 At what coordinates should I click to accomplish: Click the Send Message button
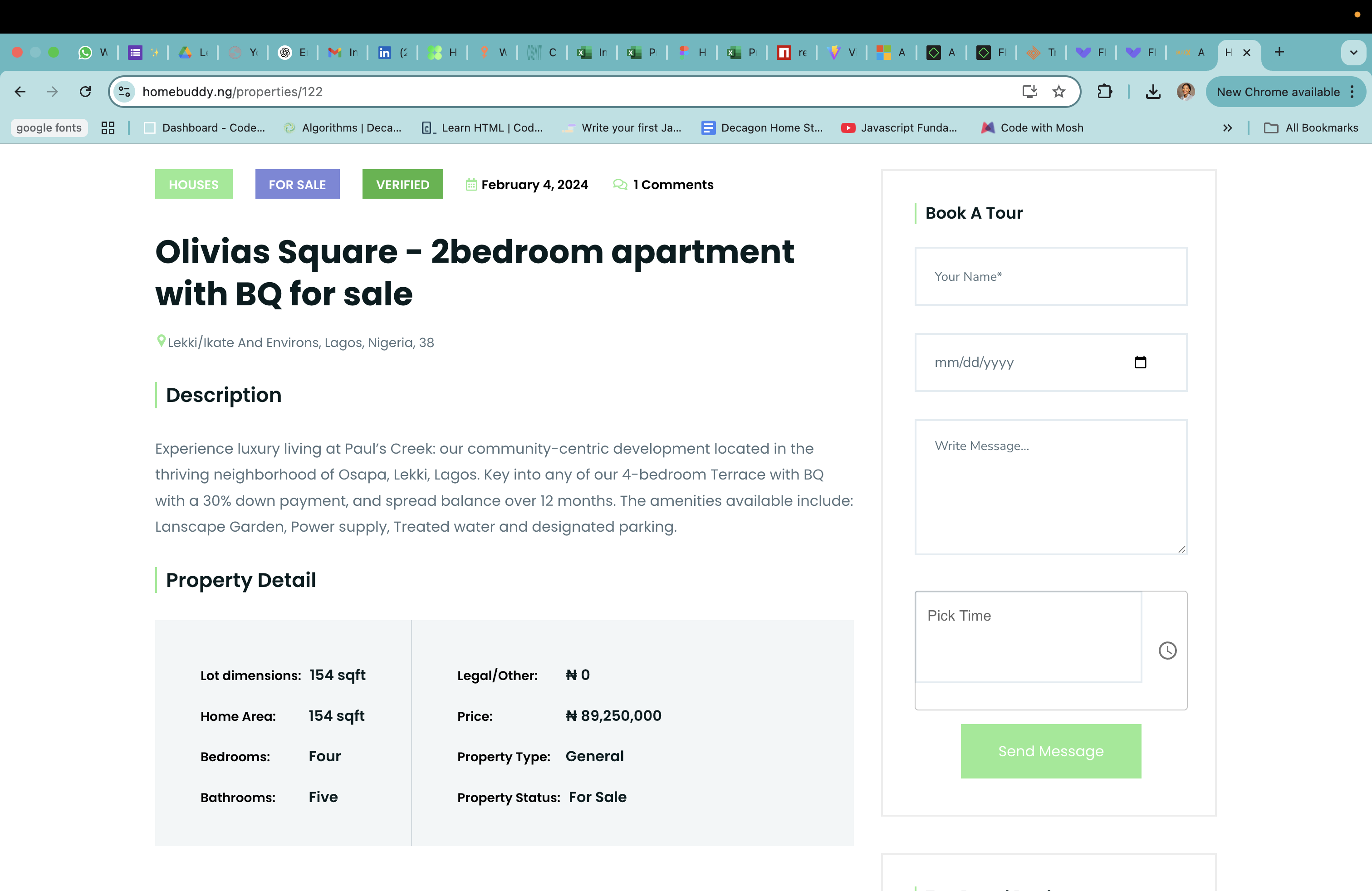1050,751
